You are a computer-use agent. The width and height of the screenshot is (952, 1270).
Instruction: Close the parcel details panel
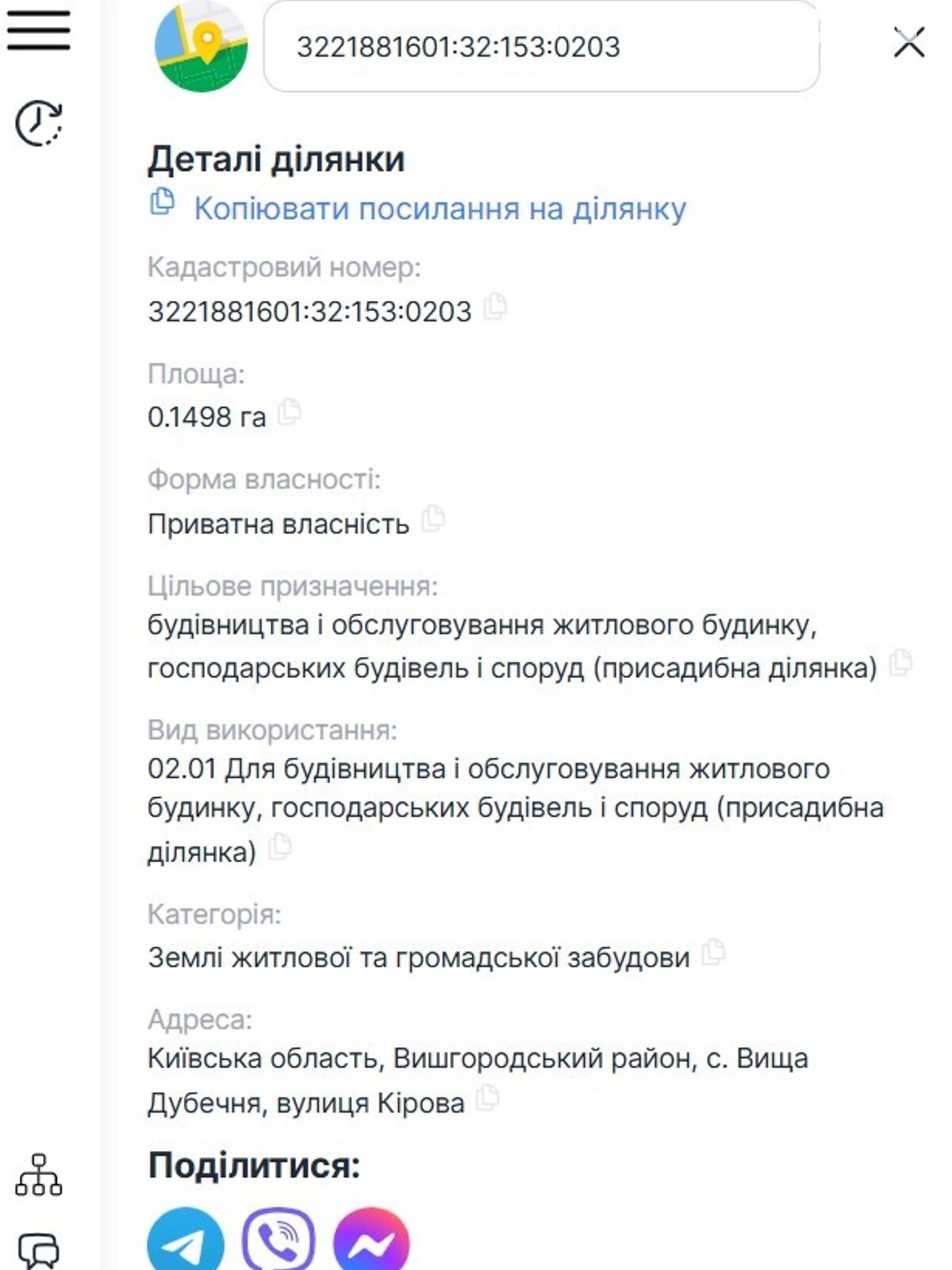tap(908, 43)
